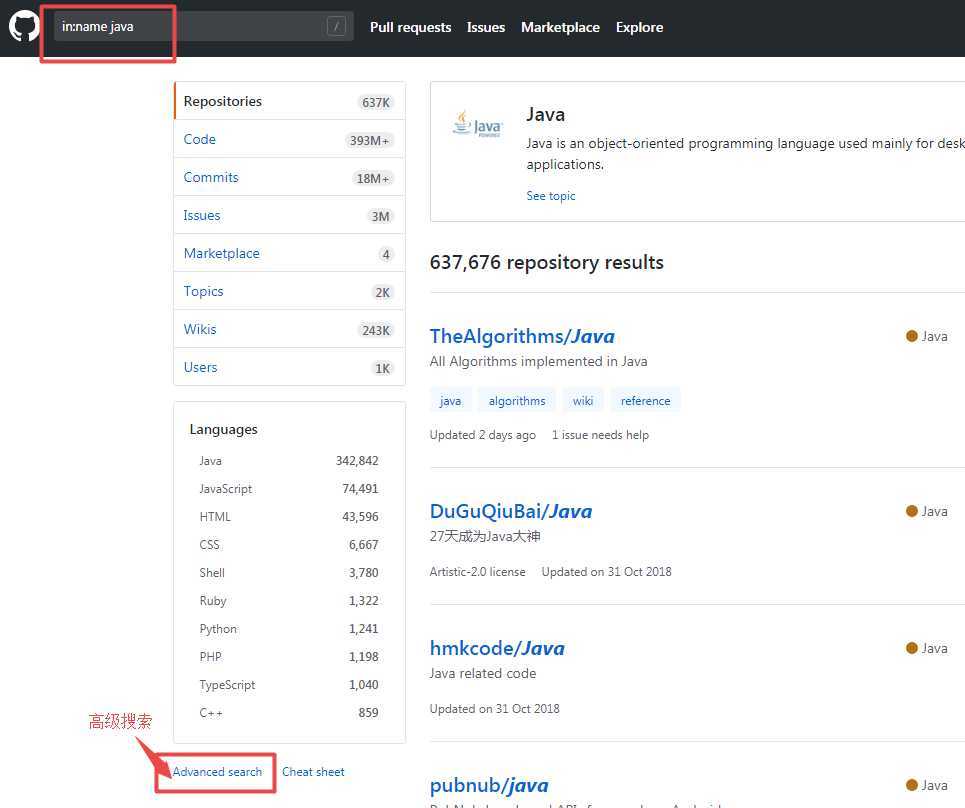Switch to Topics search results
This screenshot has height=808, width=965.
tap(290, 291)
